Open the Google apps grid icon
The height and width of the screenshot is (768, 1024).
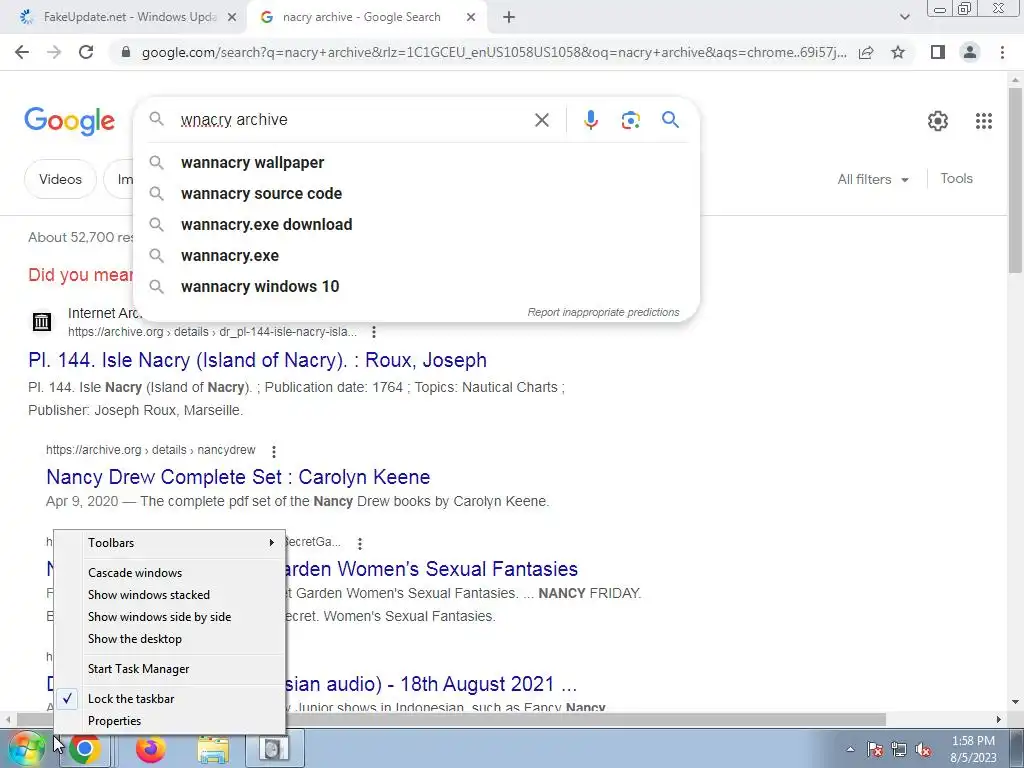pyautogui.click(x=984, y=121)
